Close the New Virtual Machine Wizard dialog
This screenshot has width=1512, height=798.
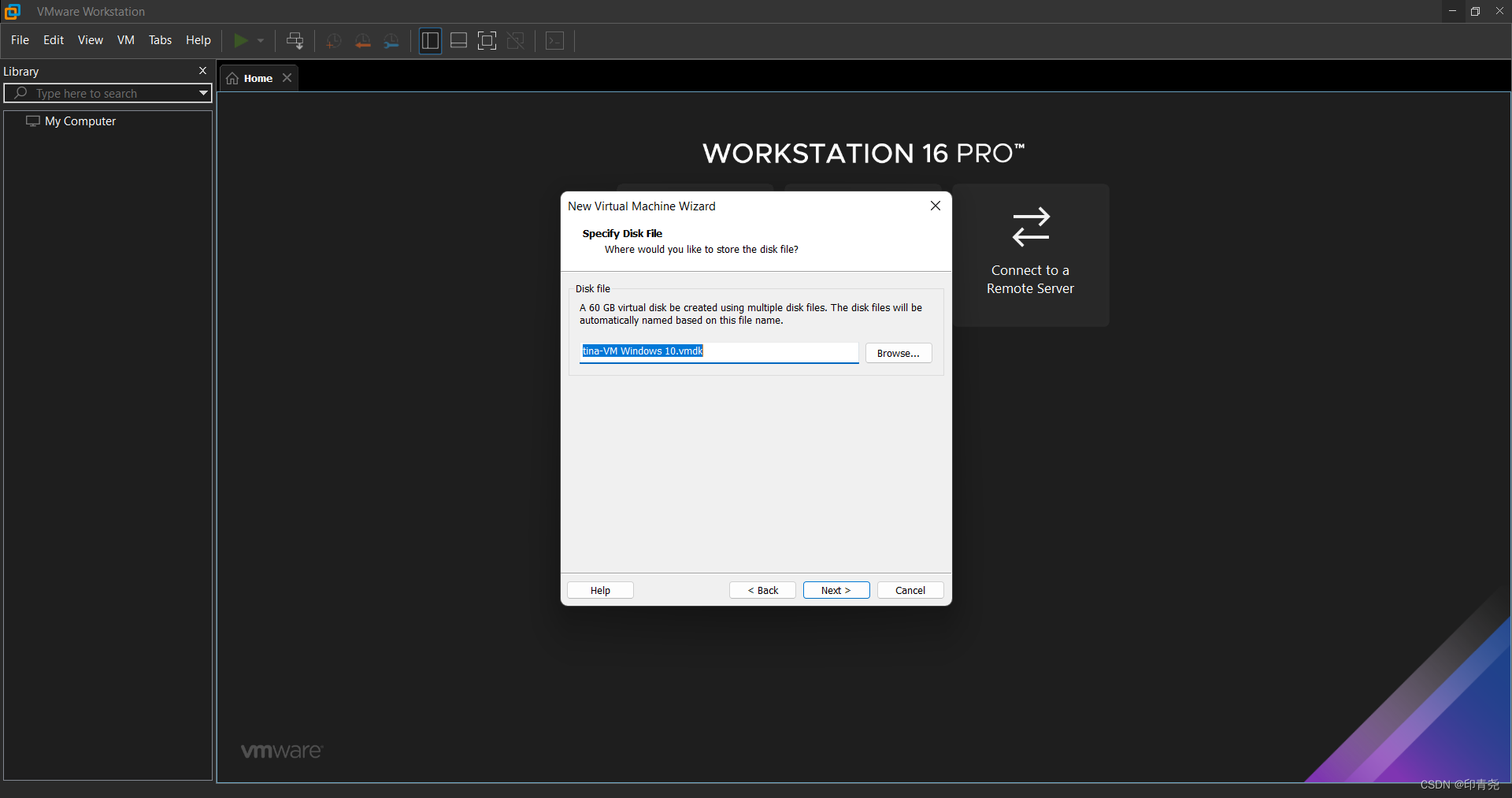936,206
